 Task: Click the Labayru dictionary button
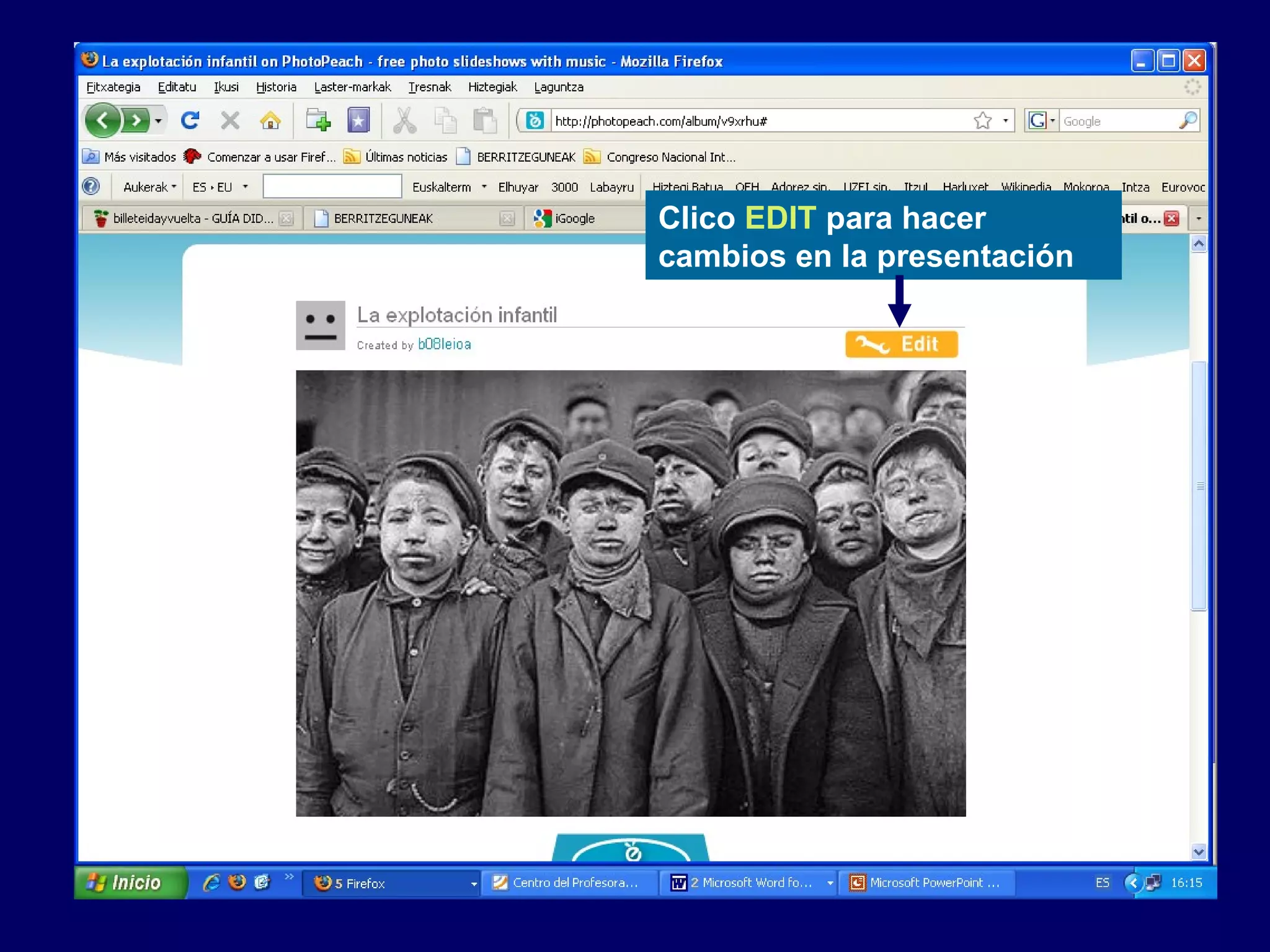[611, 187]
